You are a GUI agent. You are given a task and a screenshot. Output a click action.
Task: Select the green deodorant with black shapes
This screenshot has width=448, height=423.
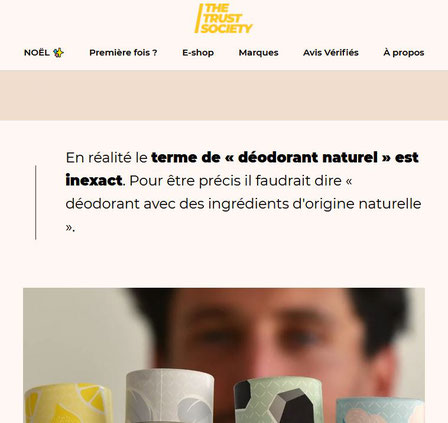click(279, 400)
